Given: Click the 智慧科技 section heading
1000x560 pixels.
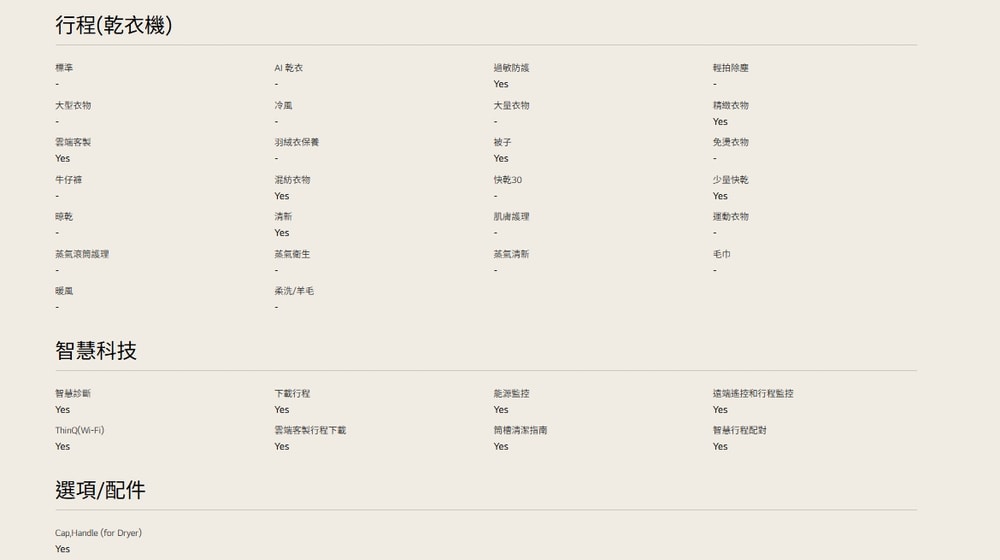Looking at the screenshot, I should [x=96, y=351].
